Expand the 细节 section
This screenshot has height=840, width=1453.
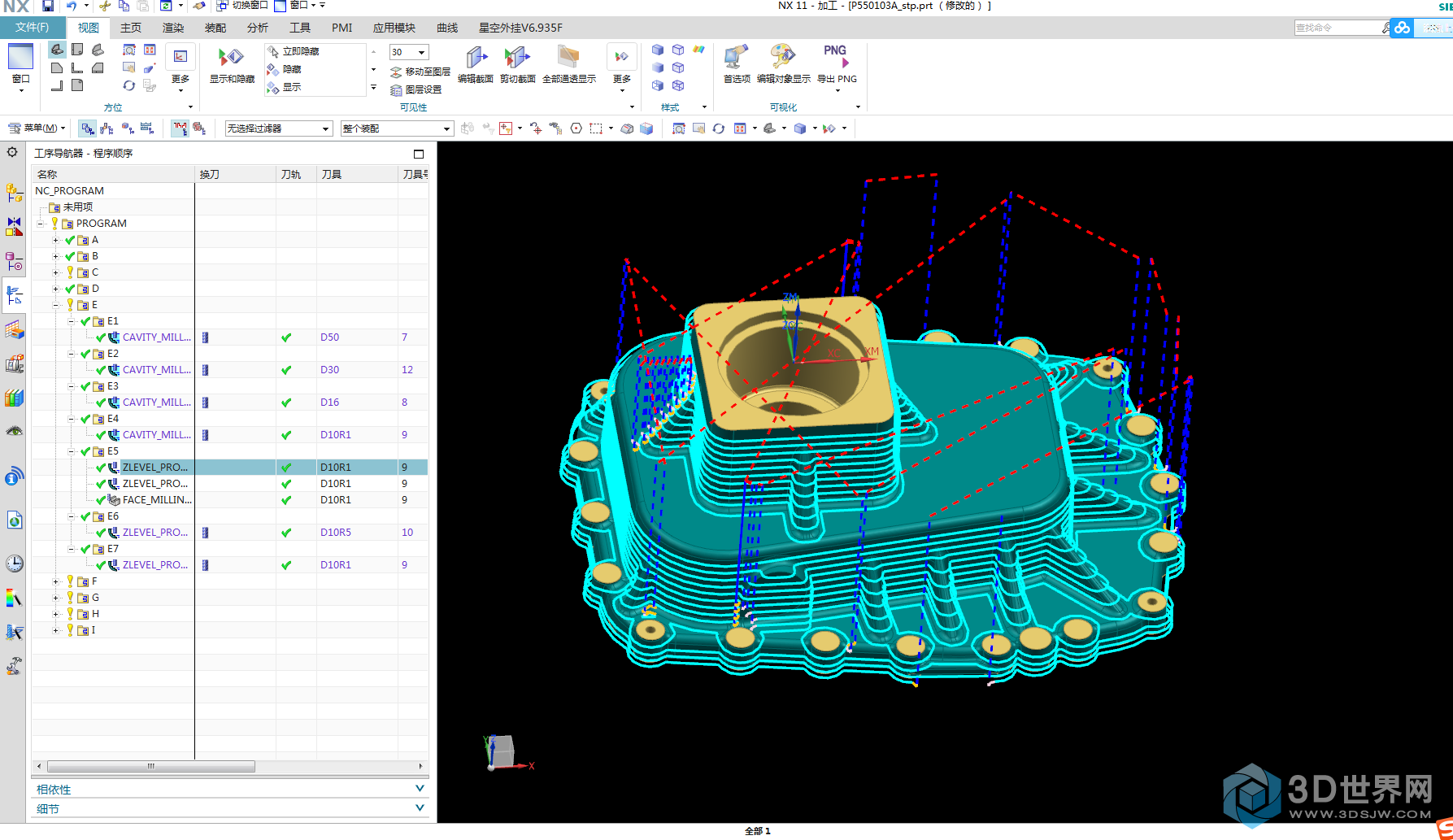(x=230, y=809)
